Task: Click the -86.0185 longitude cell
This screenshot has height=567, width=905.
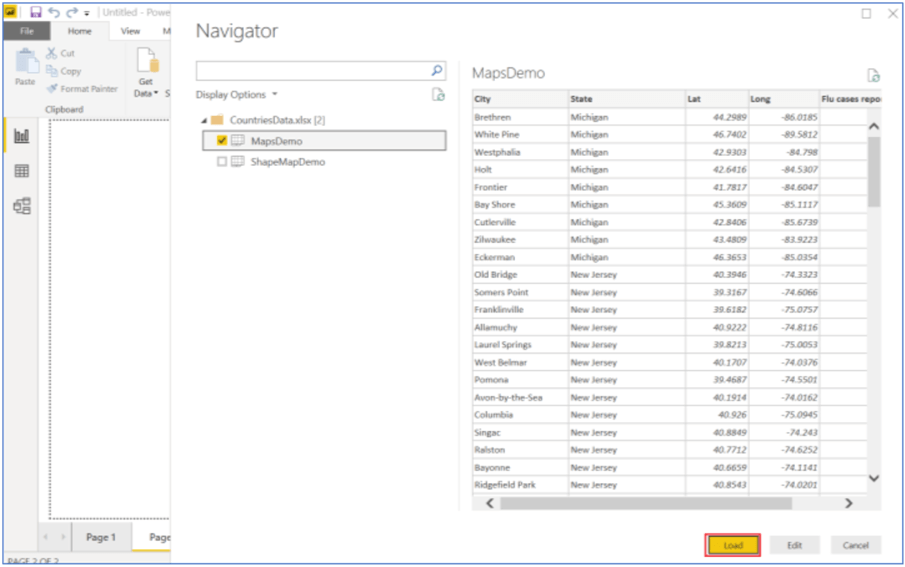Action: point(784,117)
